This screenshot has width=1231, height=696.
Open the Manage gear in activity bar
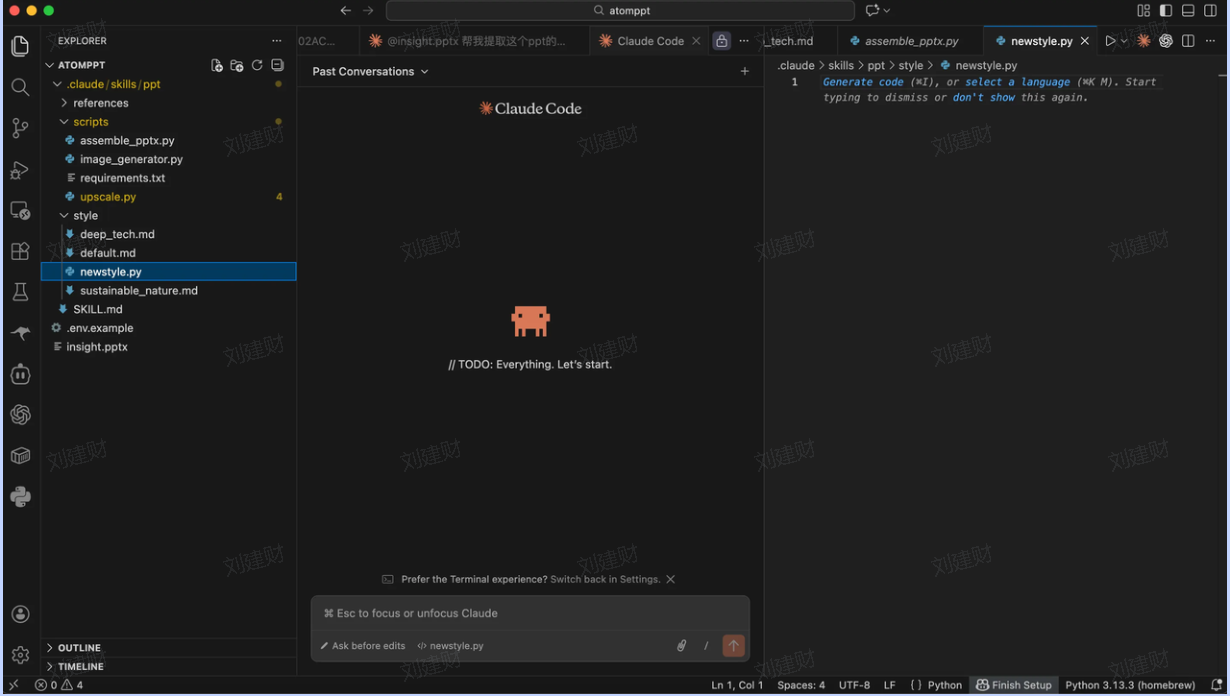coord(20,655)
